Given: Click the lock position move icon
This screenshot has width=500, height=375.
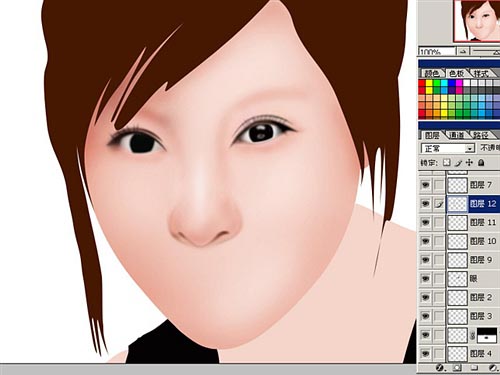Looking at the screenshot, I should 469,163.
